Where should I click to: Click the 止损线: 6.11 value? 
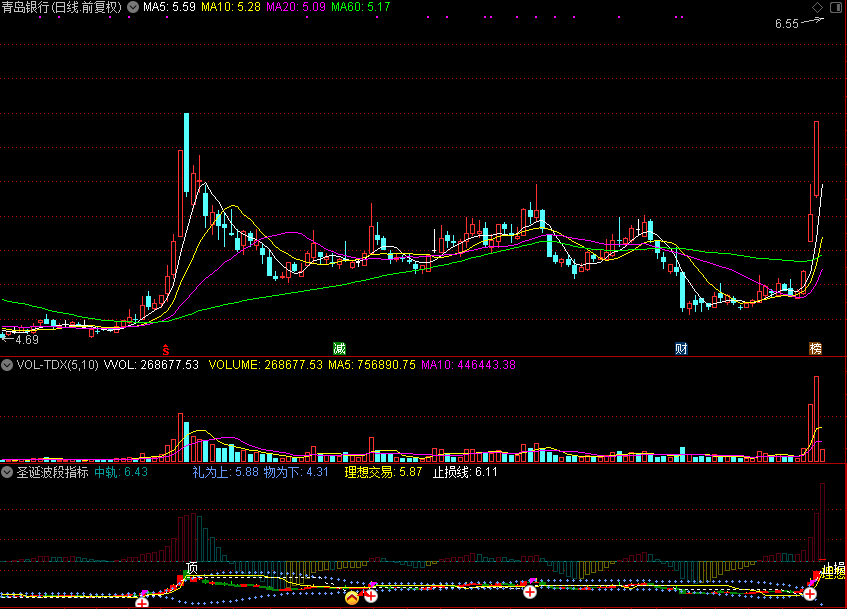pos(465,472)
